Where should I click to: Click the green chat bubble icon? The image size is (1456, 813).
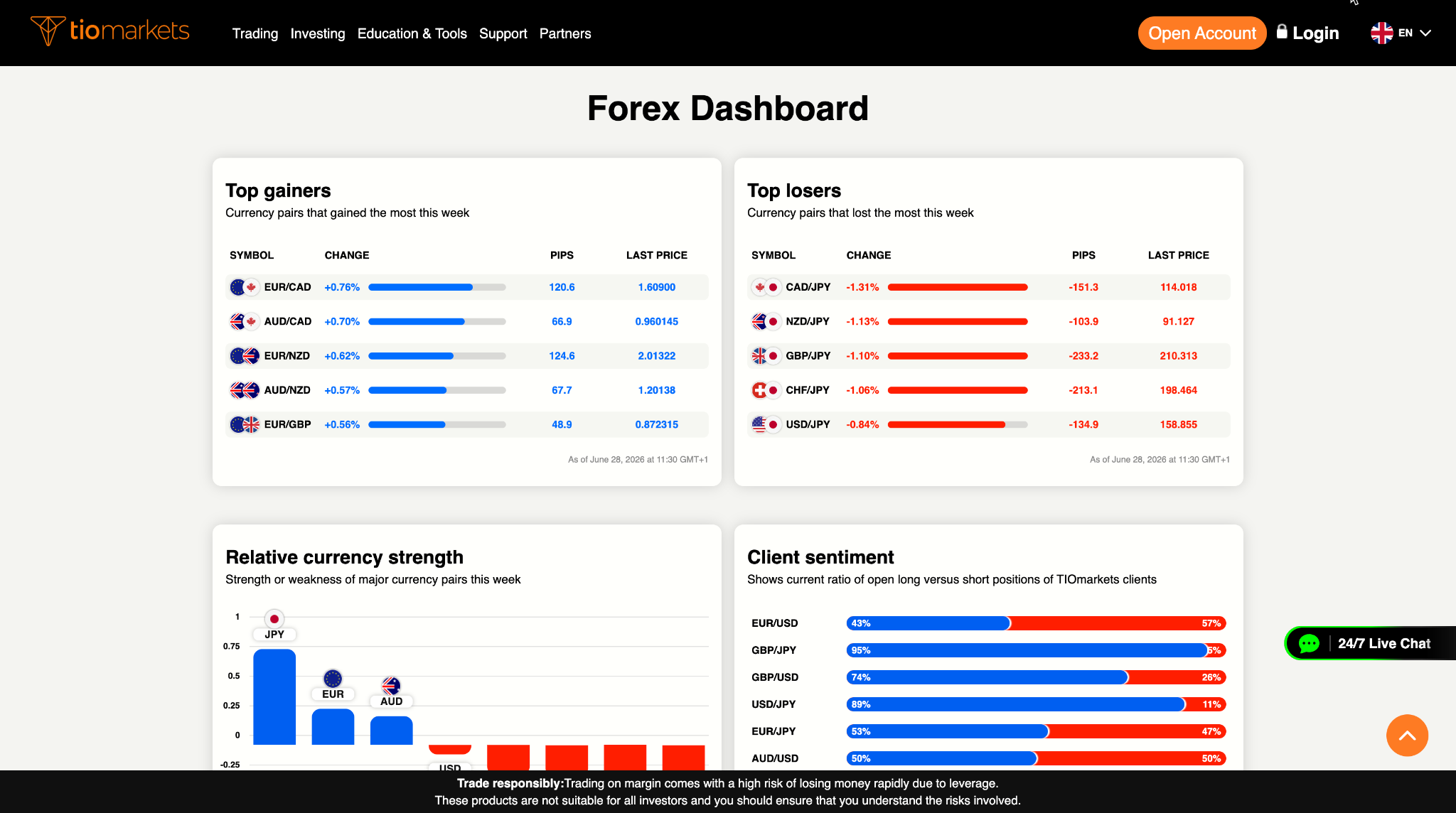[x=1309, y=643]
